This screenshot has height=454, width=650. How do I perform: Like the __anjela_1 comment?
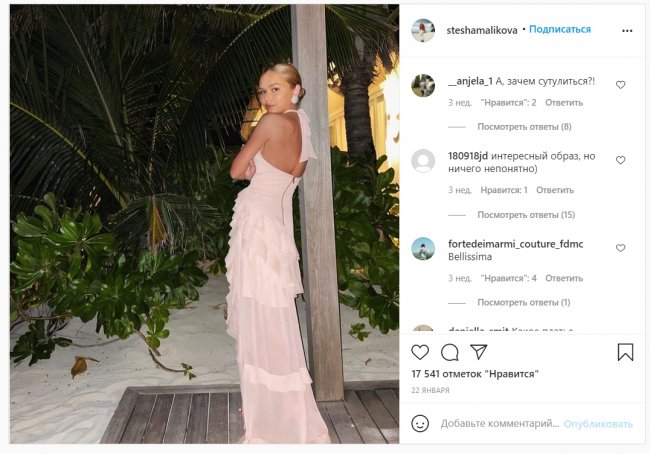click(620, 85)
